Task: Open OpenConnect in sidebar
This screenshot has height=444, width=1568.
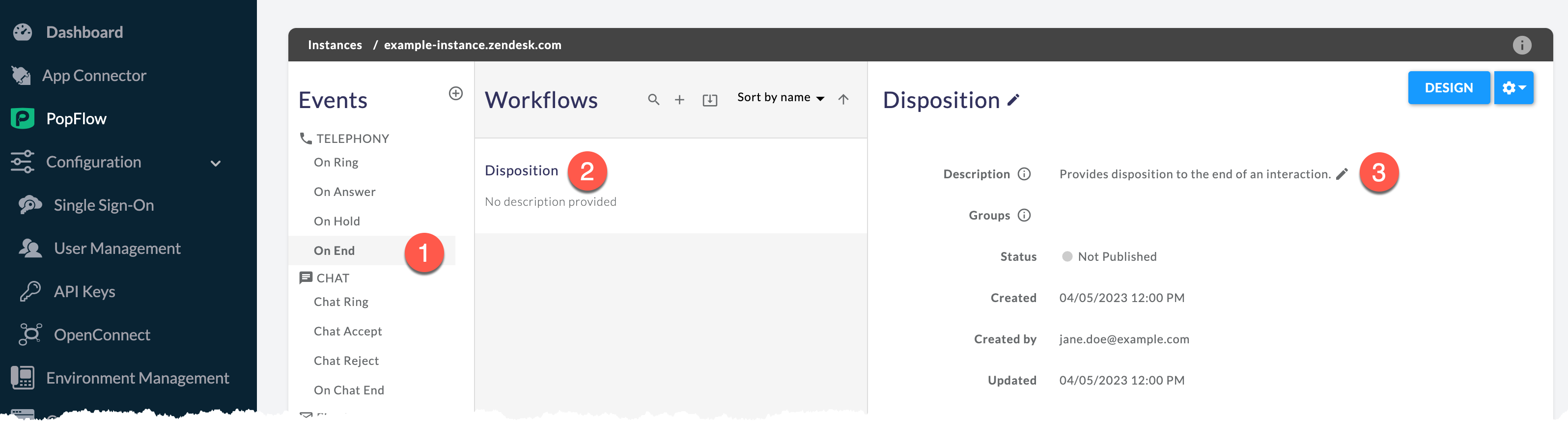Action: pyautogui.click(x=102, y=334)
